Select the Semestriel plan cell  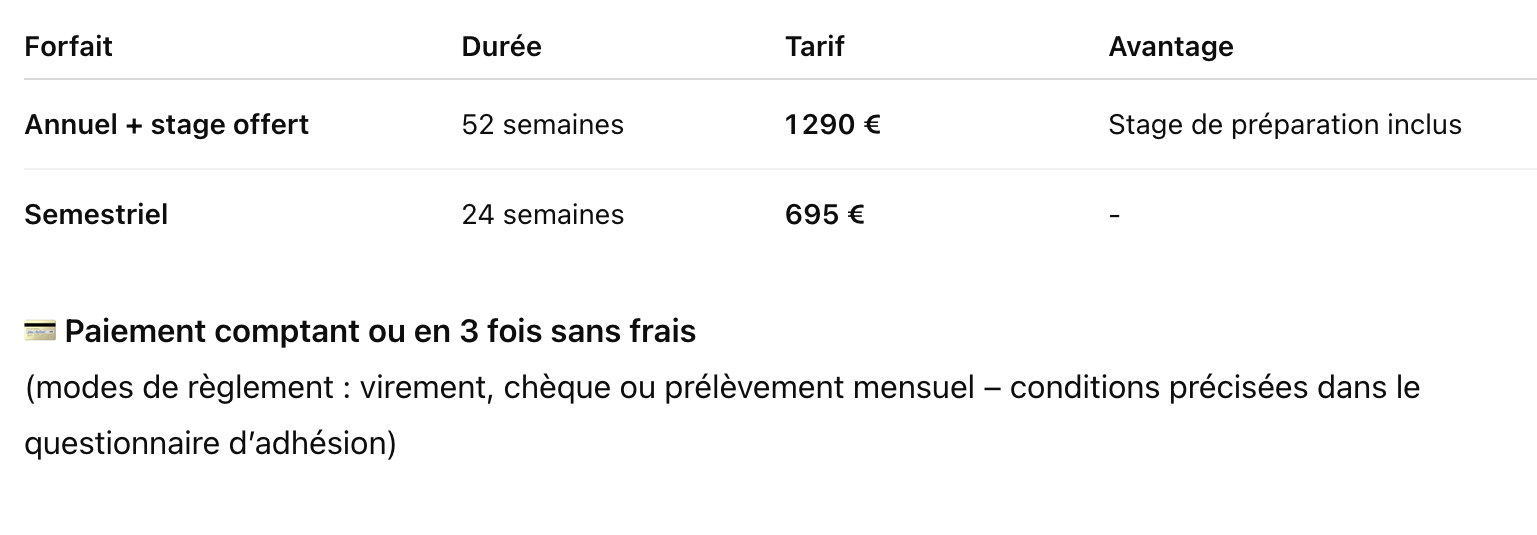[96, 215]
